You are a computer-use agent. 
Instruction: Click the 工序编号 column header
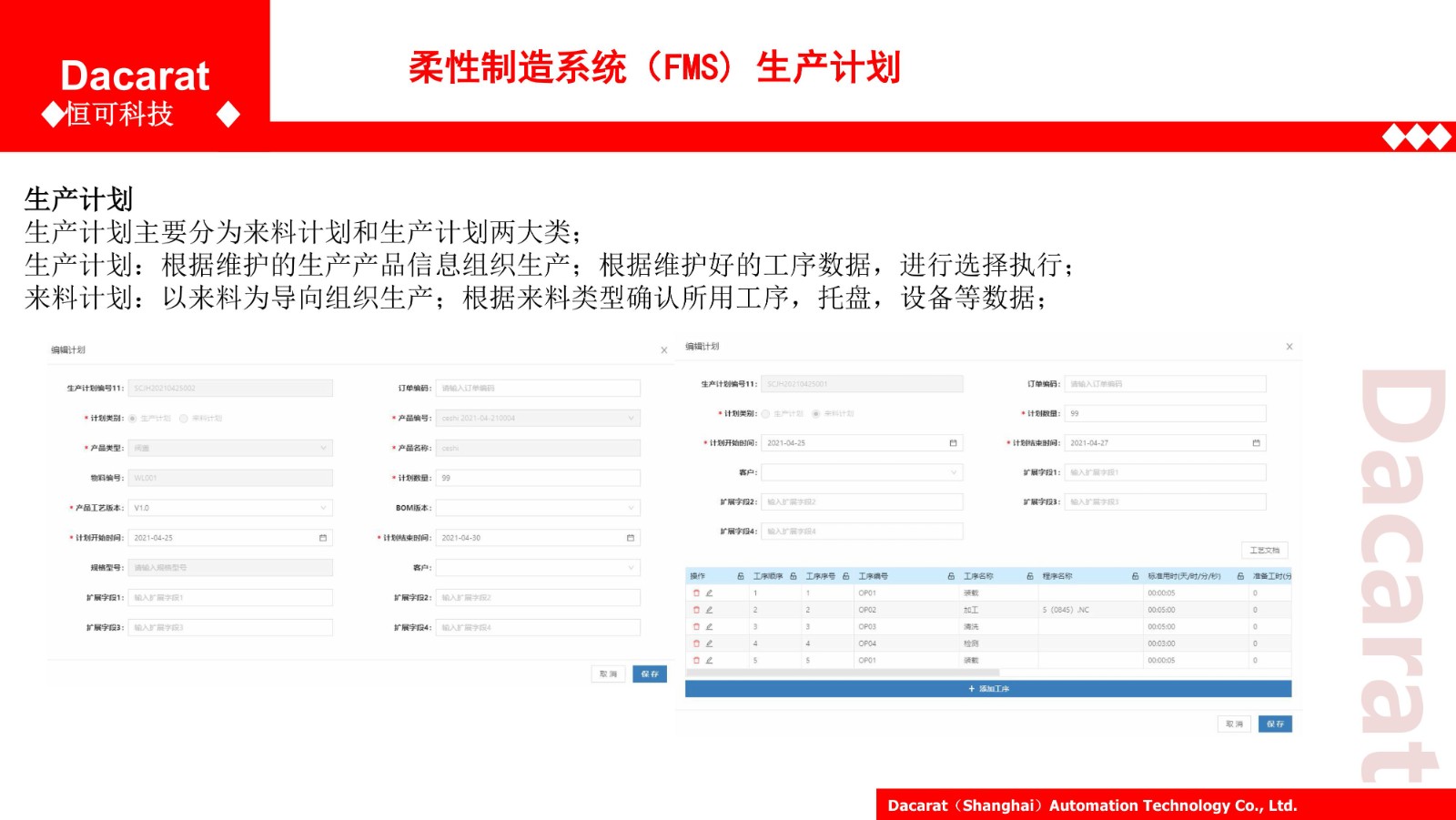[874, 577]
